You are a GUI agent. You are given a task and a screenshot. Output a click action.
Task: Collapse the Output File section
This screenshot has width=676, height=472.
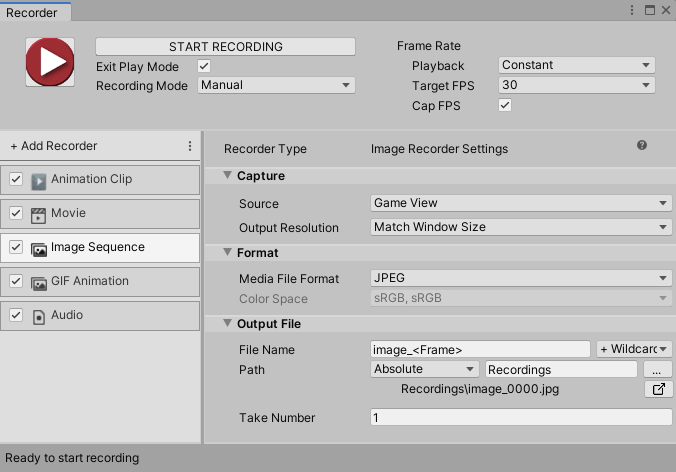coord(227,323)
